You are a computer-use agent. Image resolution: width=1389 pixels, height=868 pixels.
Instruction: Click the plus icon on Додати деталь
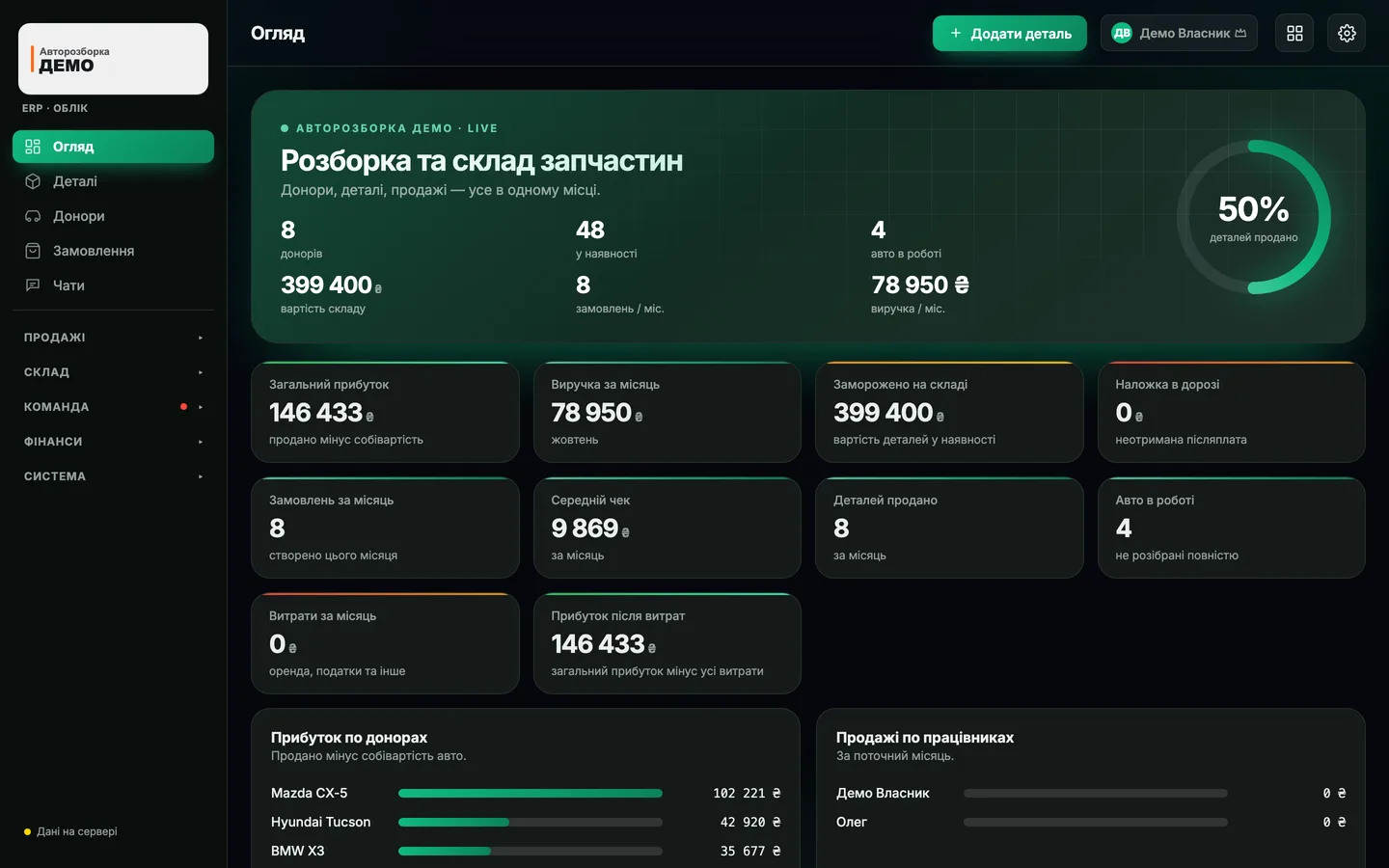[956, 33]
